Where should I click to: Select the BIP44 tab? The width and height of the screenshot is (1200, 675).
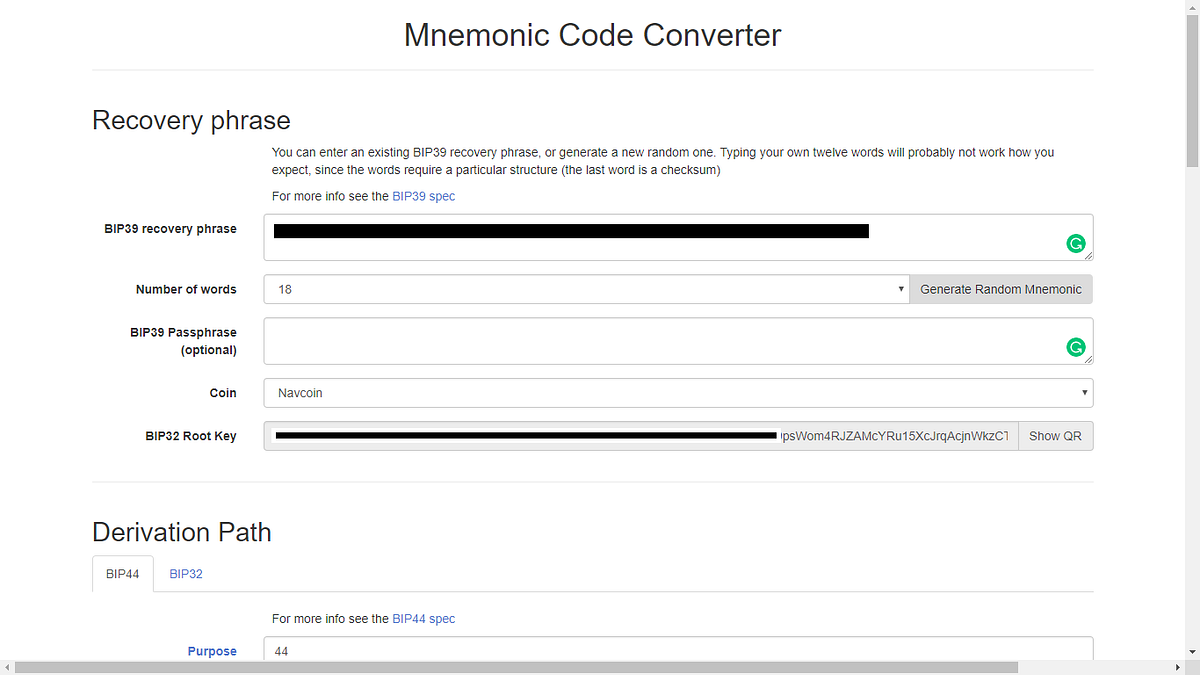122,573
